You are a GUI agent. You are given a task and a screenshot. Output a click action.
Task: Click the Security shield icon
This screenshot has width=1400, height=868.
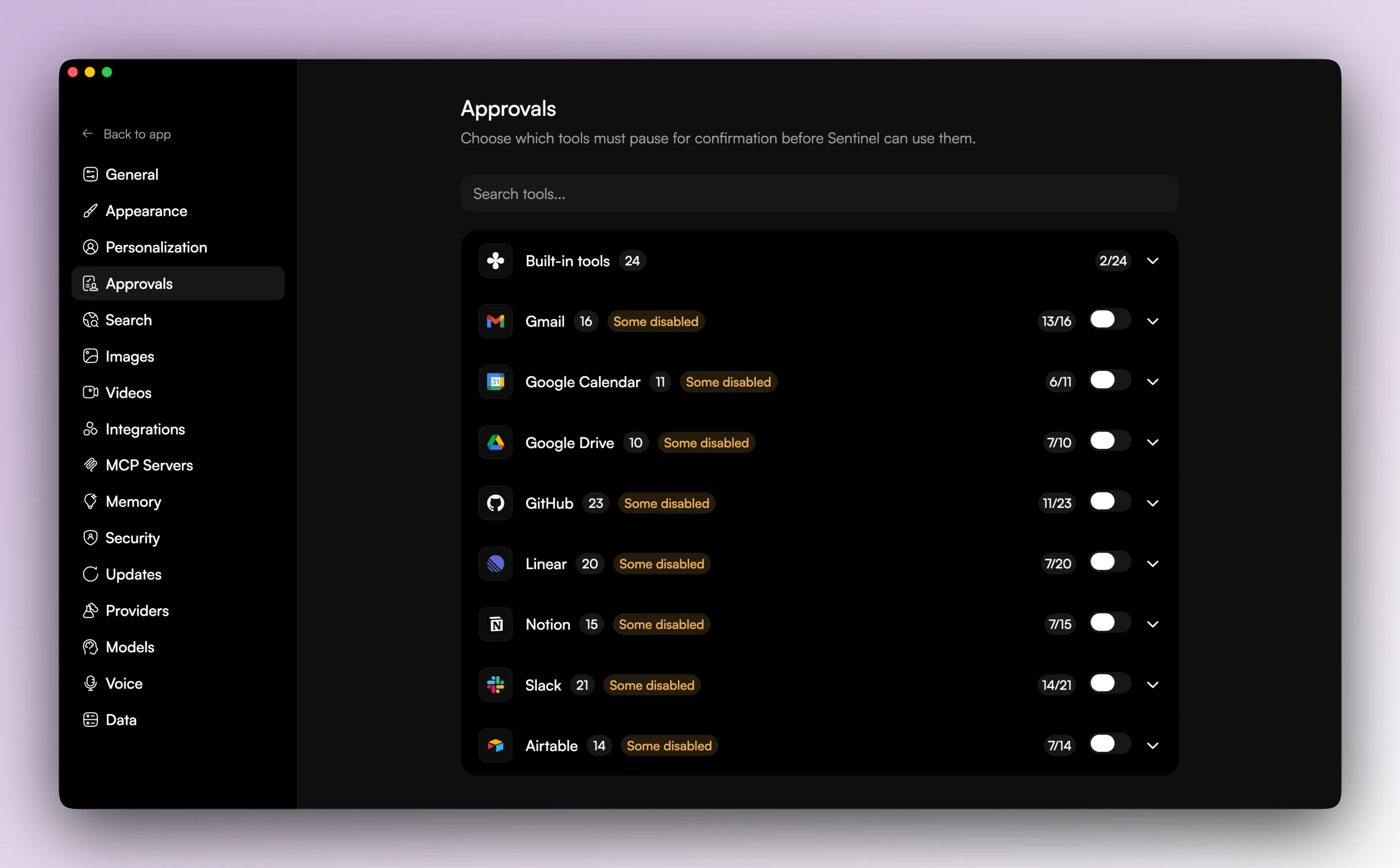click(90, 538)
